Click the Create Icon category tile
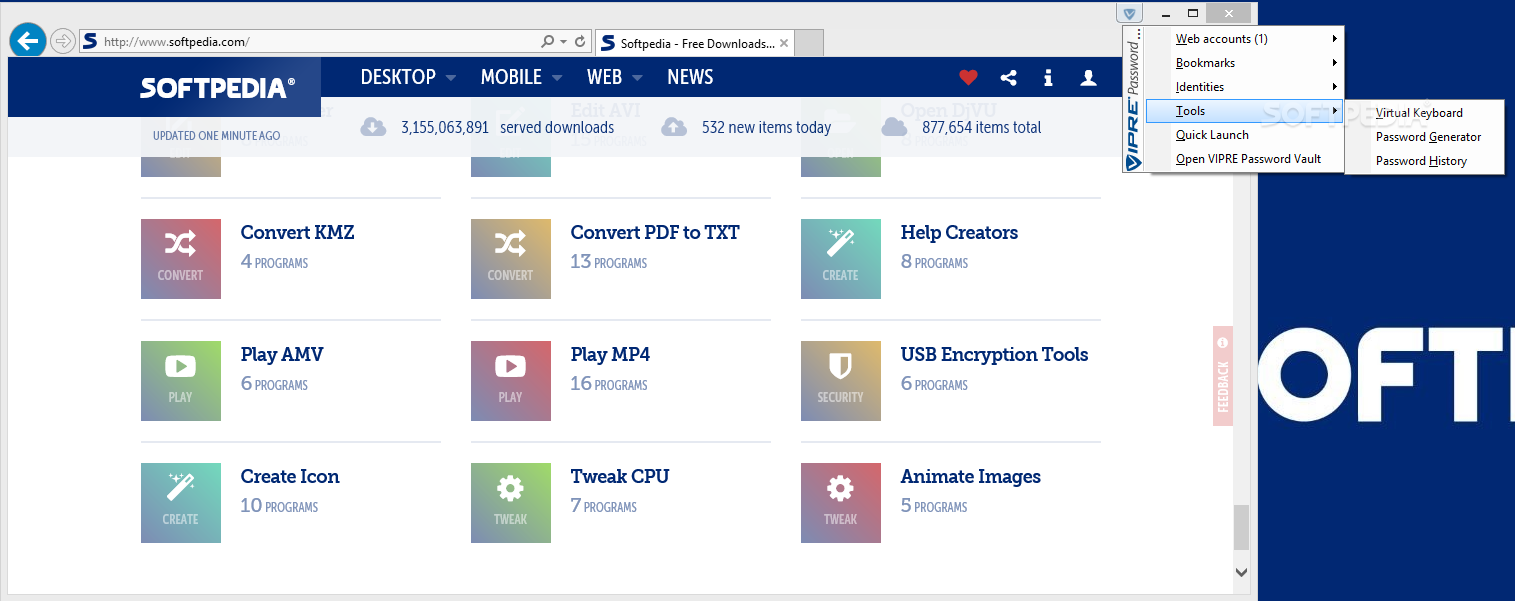Image resolution: width=1515 pixels, height=601 pixels. tap(181, 503)
